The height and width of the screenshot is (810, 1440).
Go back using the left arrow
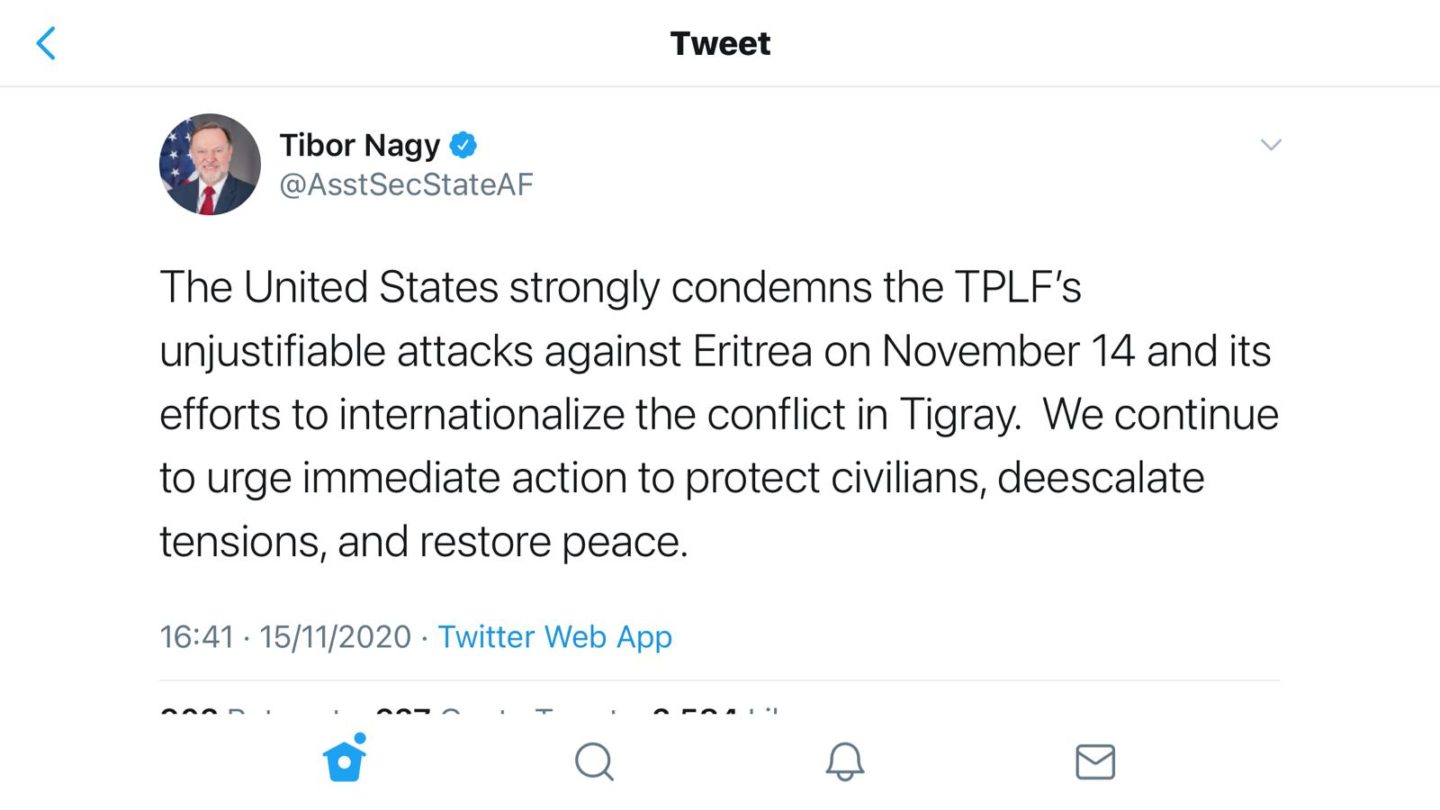(x=46, y=44)
